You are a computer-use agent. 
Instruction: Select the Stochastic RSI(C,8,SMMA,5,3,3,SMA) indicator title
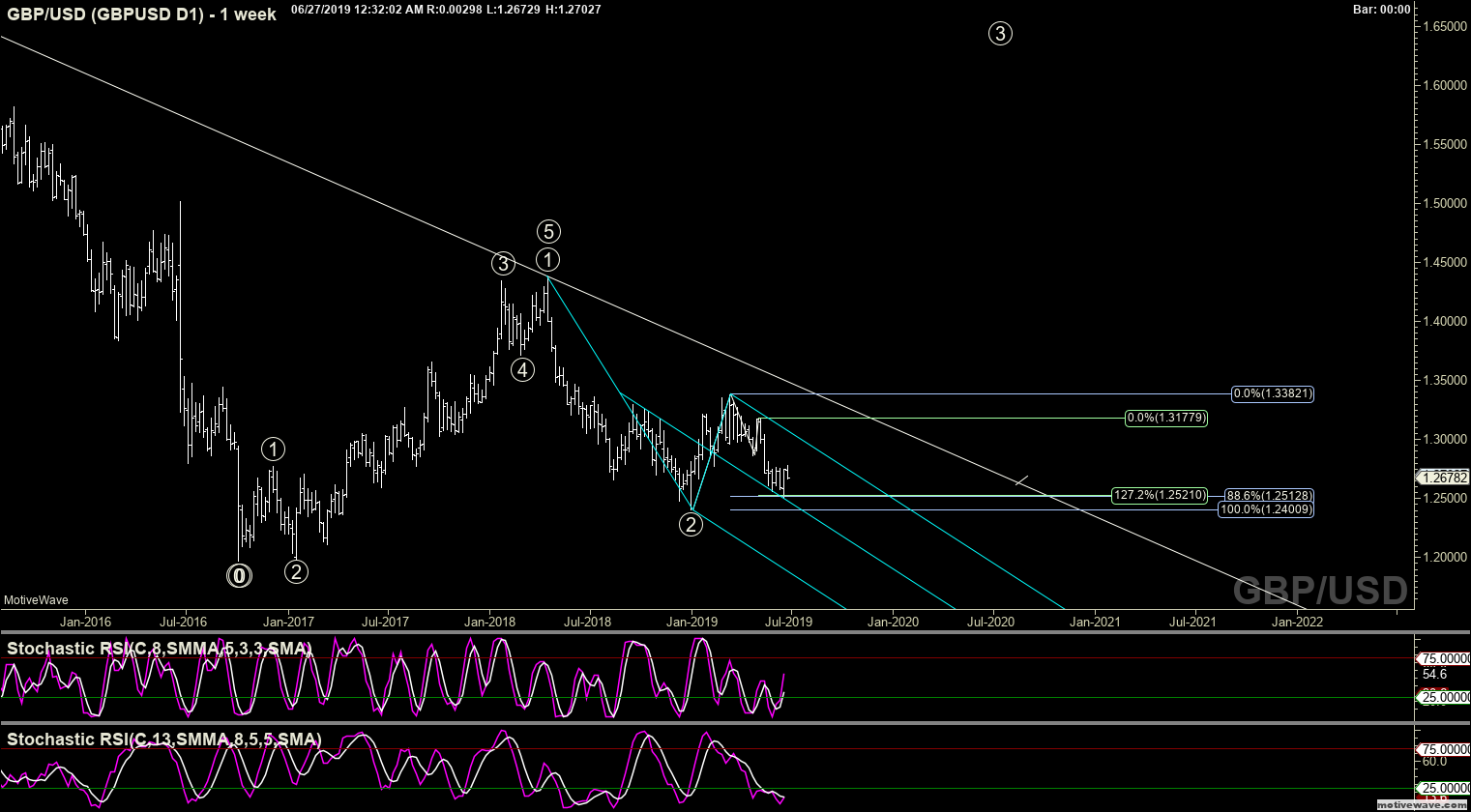160,649
